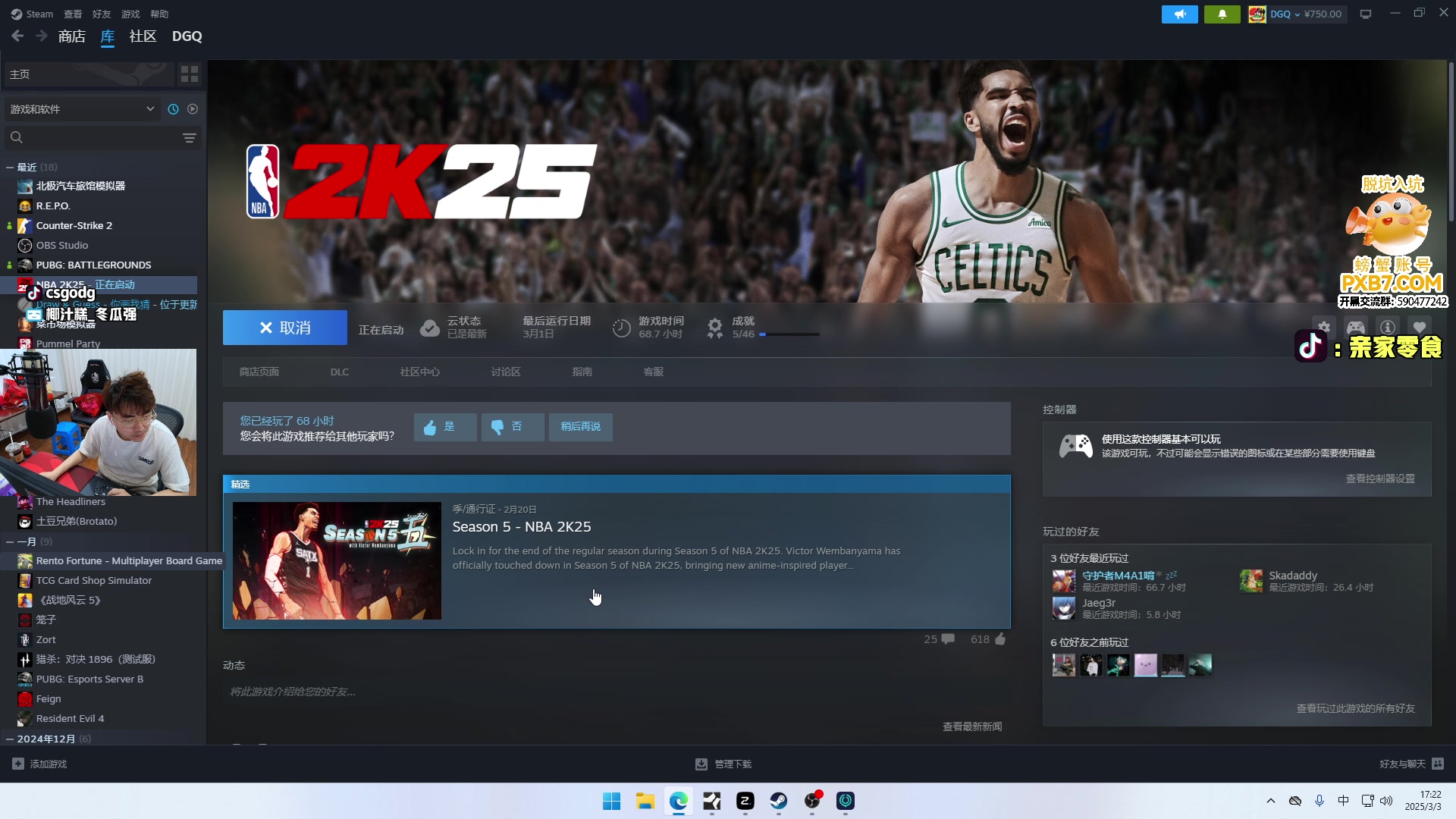Click the thumbs-up count on featured news
Viewport: 1456px width, 819px height.
click(988, 639)
